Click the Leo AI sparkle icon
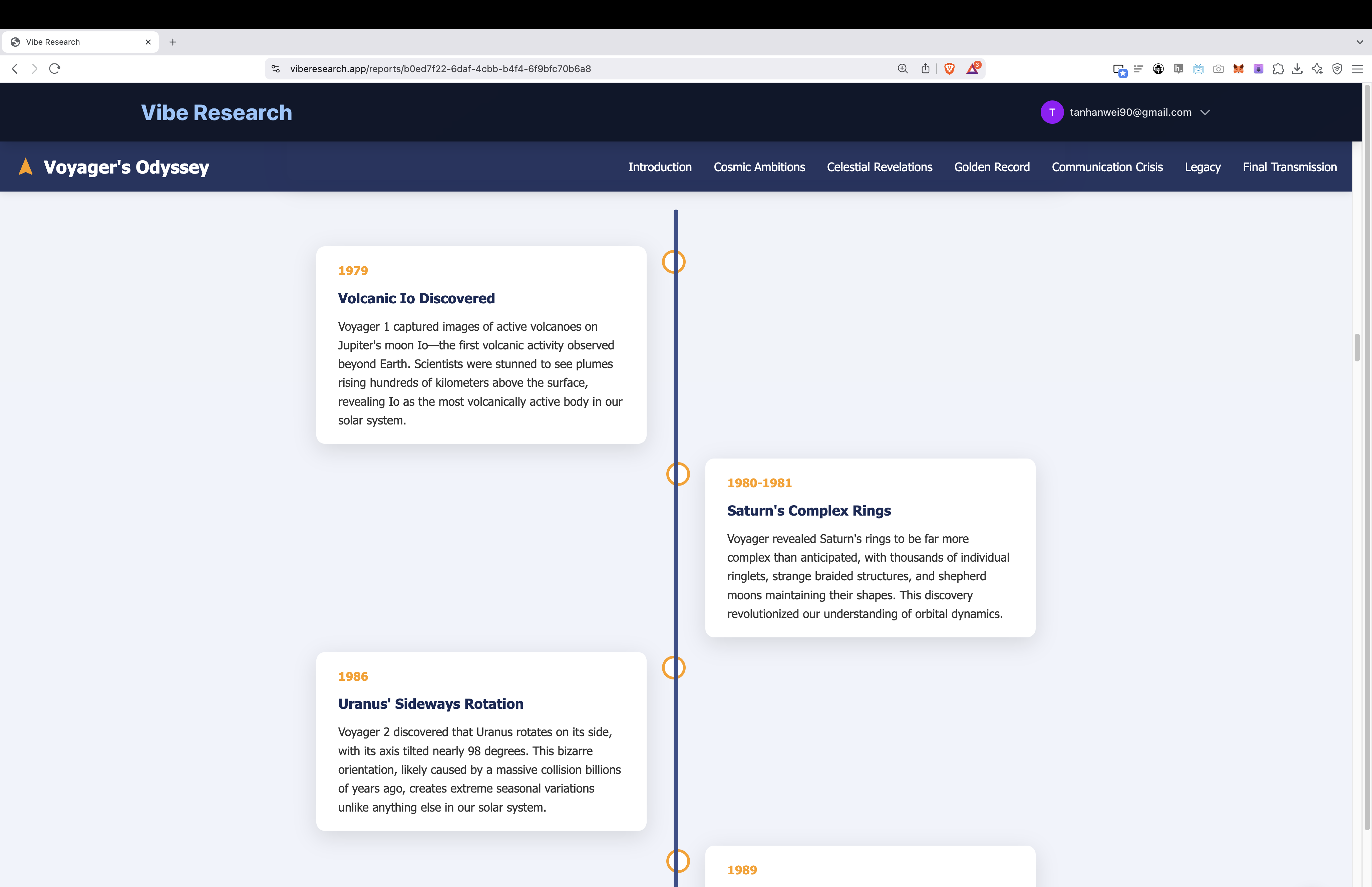The height and width of the screenshot is (887, 1372). point(1317,69)
